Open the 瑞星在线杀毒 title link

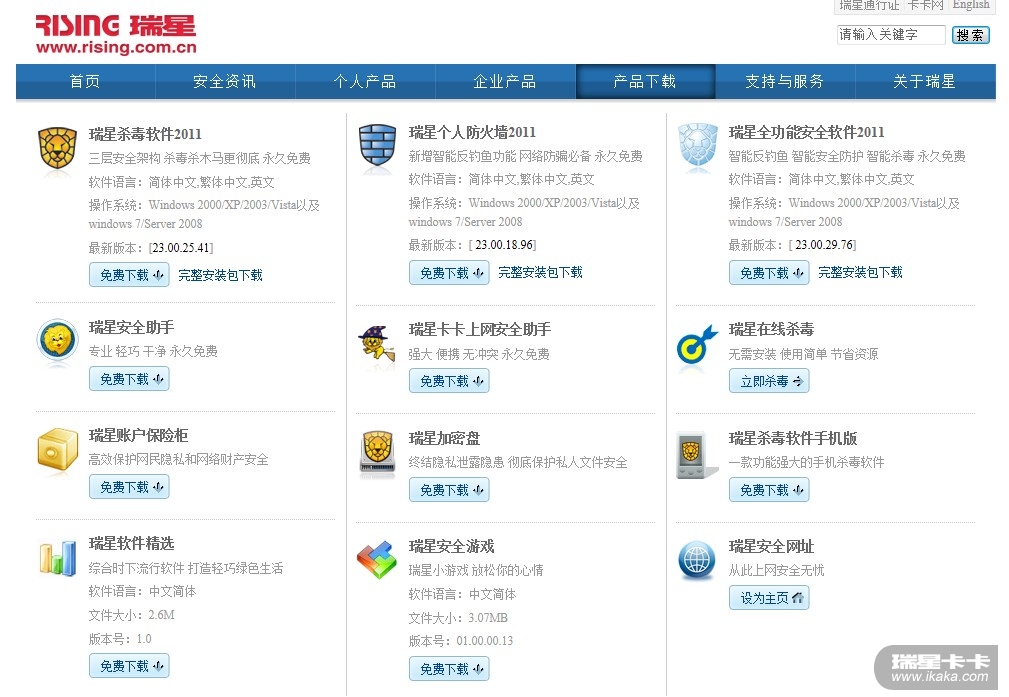771,330
